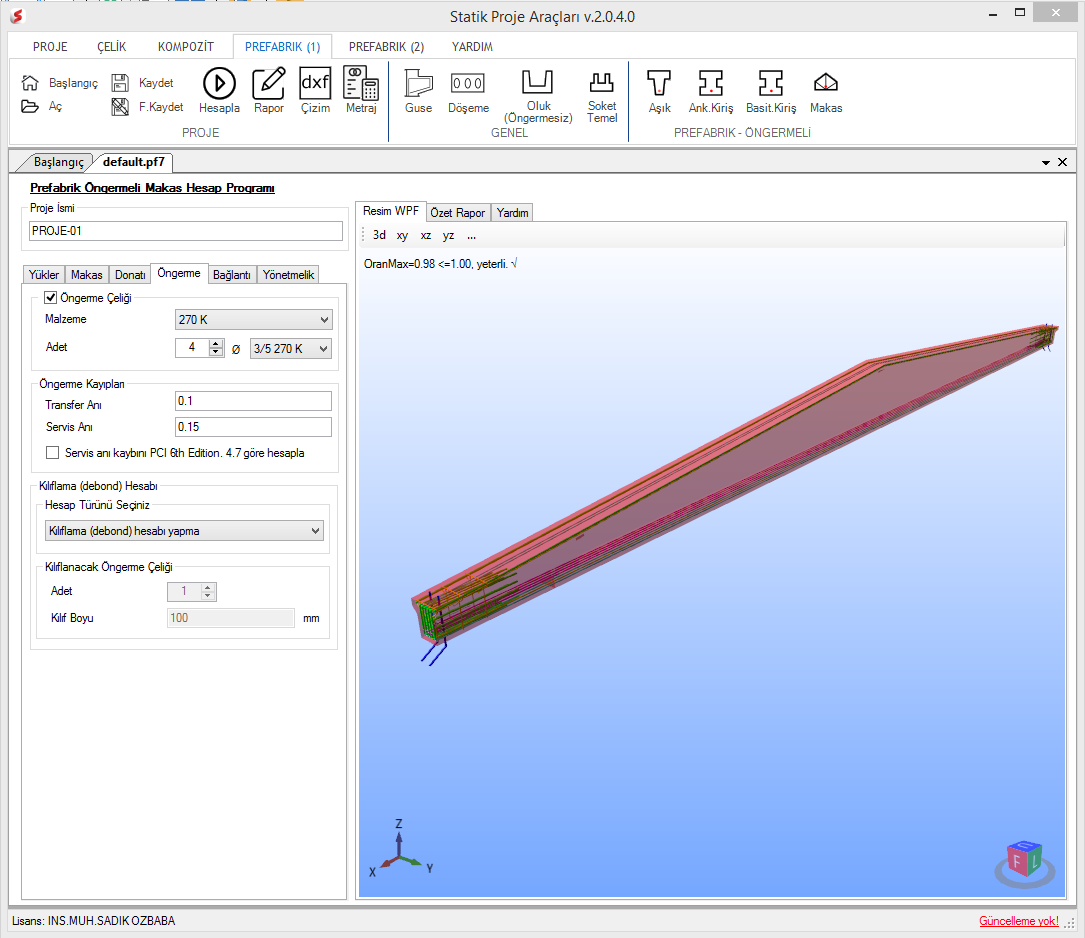Viewport: 1085px width, 938px height.
Task: Click the Servis Anı loss field
Action: pyautogui.click(x=253, y=427)
